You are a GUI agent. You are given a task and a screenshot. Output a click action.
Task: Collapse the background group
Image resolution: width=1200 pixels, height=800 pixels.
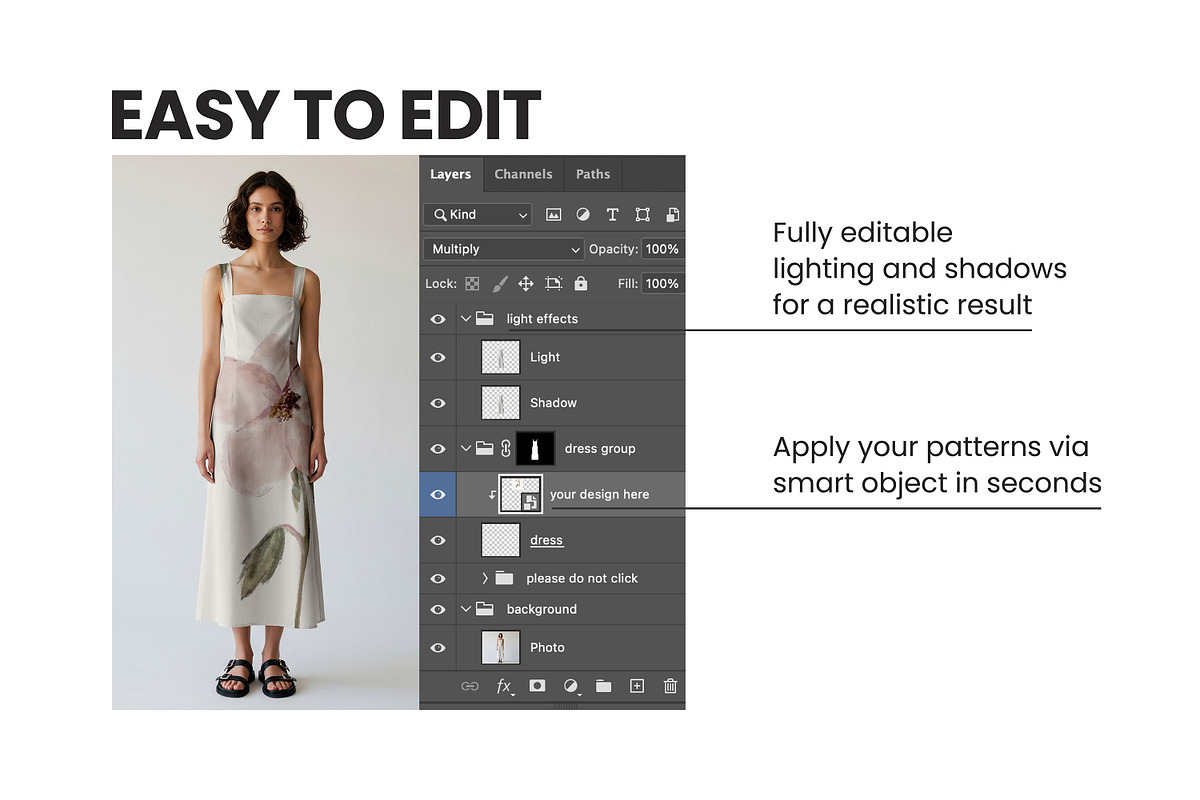pos(465,609)
